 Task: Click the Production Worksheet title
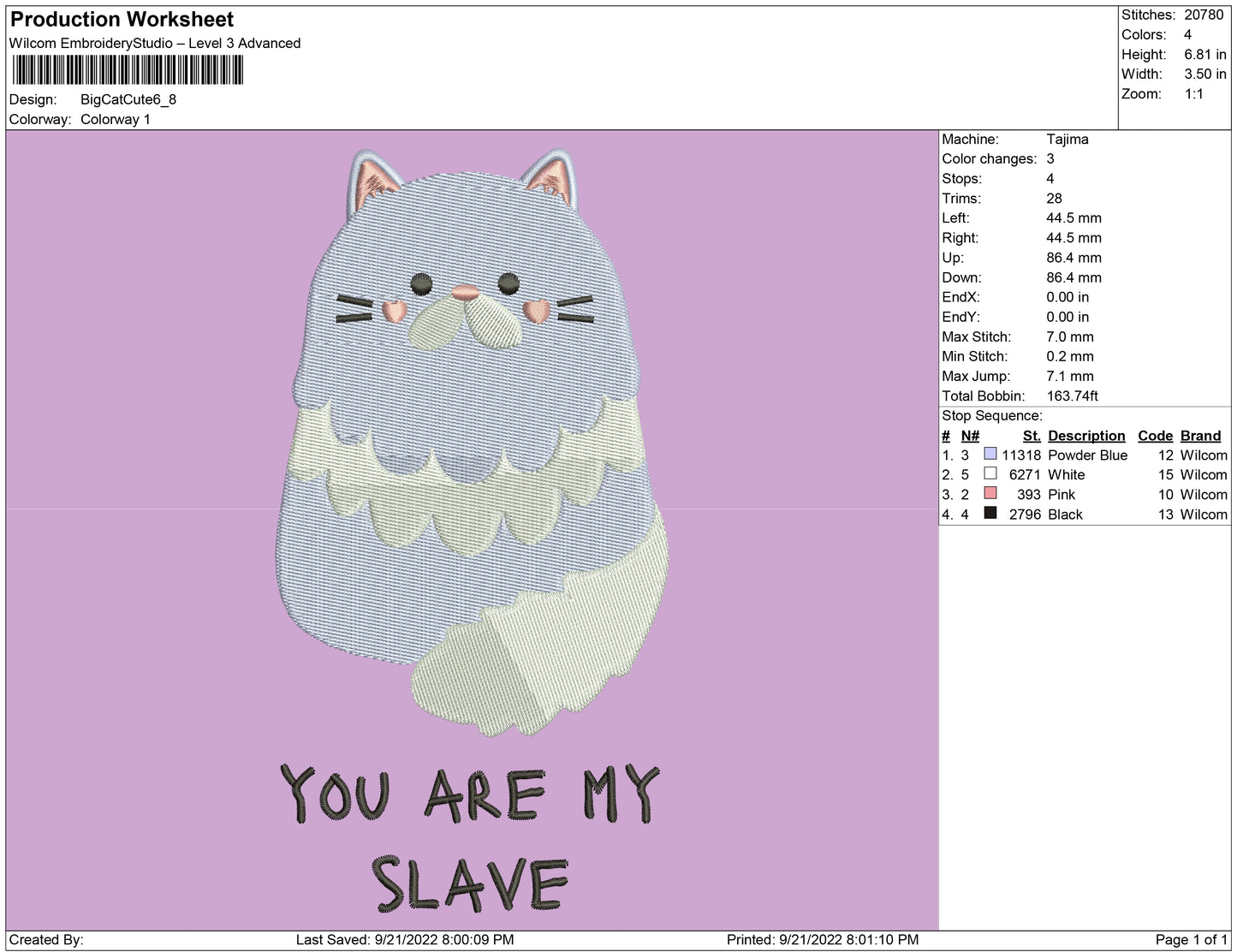pyautogui.click(x=122, y=19)
